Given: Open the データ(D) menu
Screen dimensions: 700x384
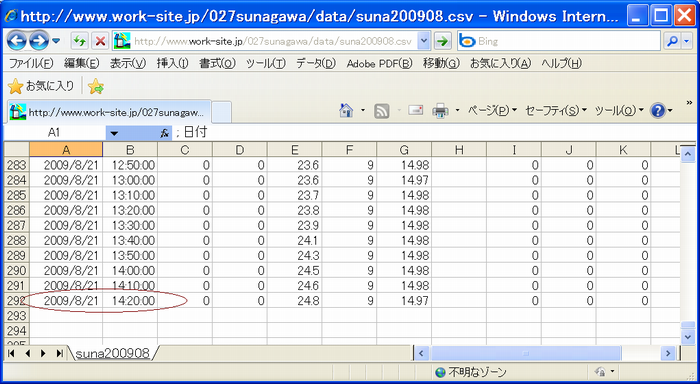Looking at the screenshot, I should (316, 64).
